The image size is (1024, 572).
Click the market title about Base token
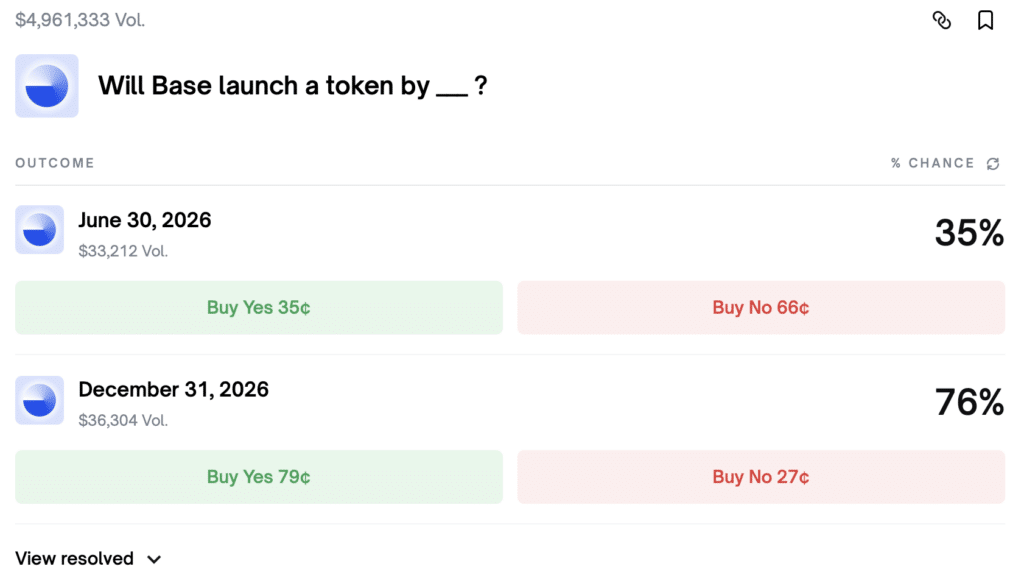pos(293,86)
